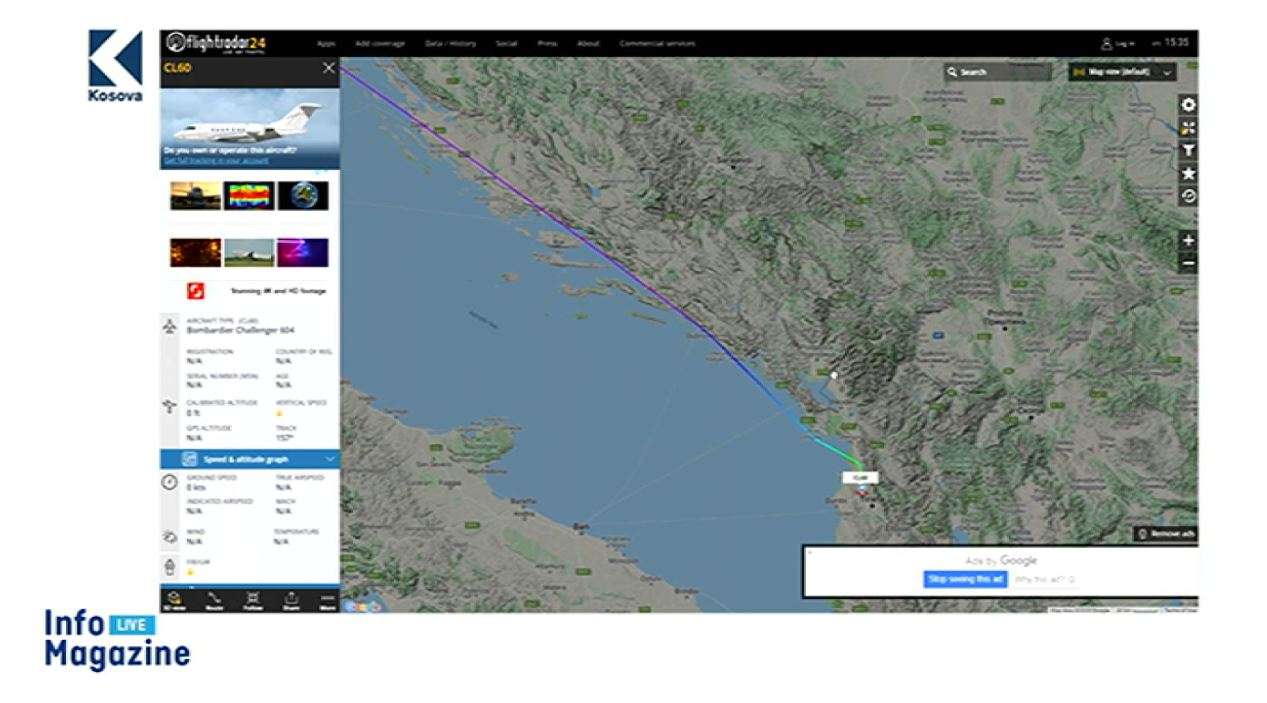Zoom in the map with plus button
The width and height of the screenshot is (1267, 703).
[x=1188, y=240]
